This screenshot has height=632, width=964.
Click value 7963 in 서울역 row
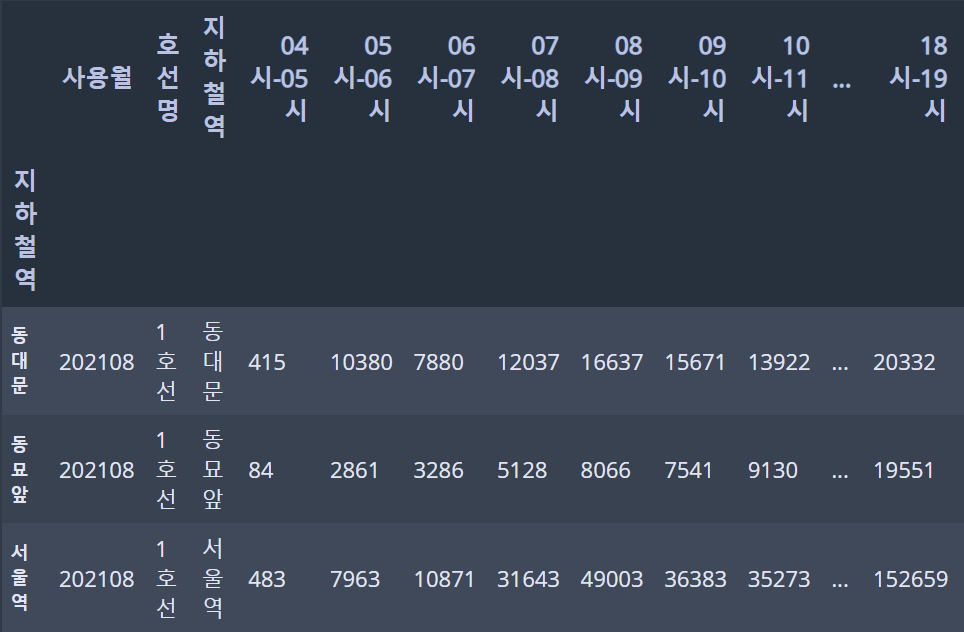(x=355, y=579)
